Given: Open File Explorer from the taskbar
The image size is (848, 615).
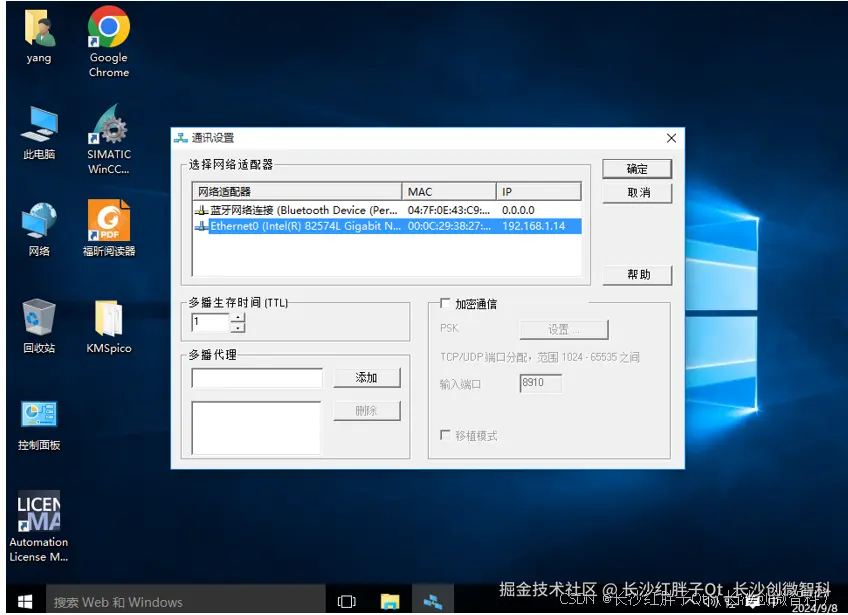Looking at the screenshot, I should 389,601.
